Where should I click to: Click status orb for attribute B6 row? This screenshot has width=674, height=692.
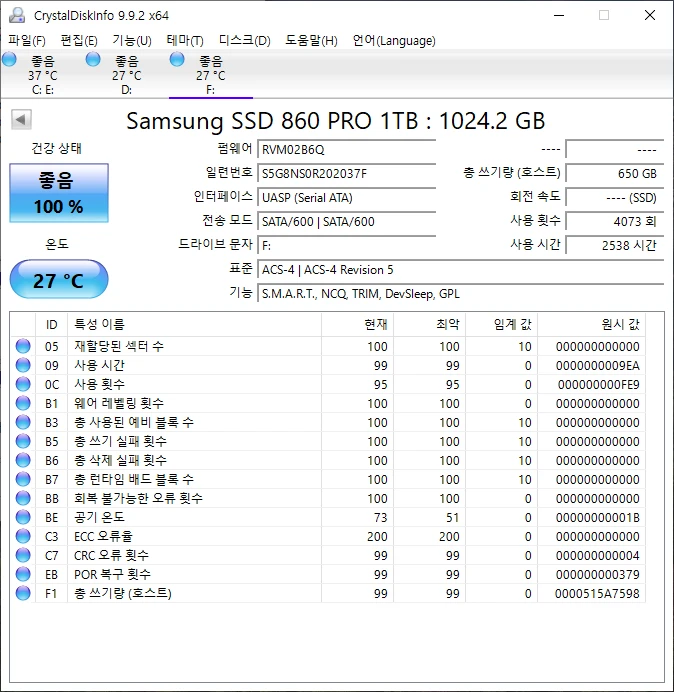click(x=23, y=460)
